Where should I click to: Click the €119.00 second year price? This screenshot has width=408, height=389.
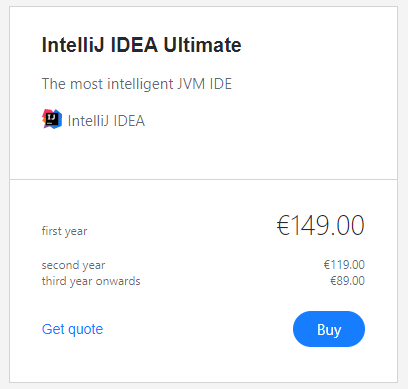(344, 265)
